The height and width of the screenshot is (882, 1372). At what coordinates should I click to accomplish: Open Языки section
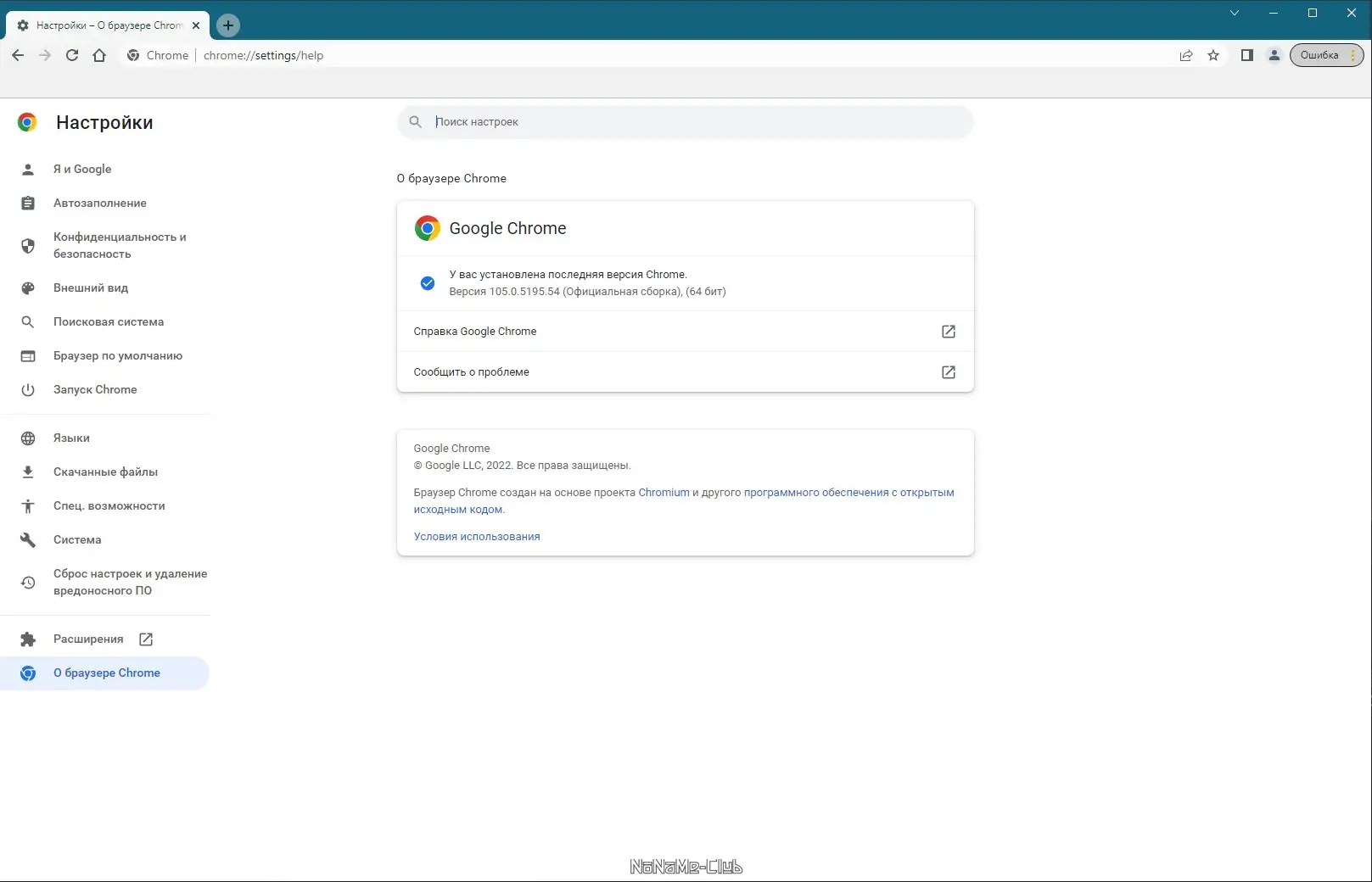tap(105, 438)
